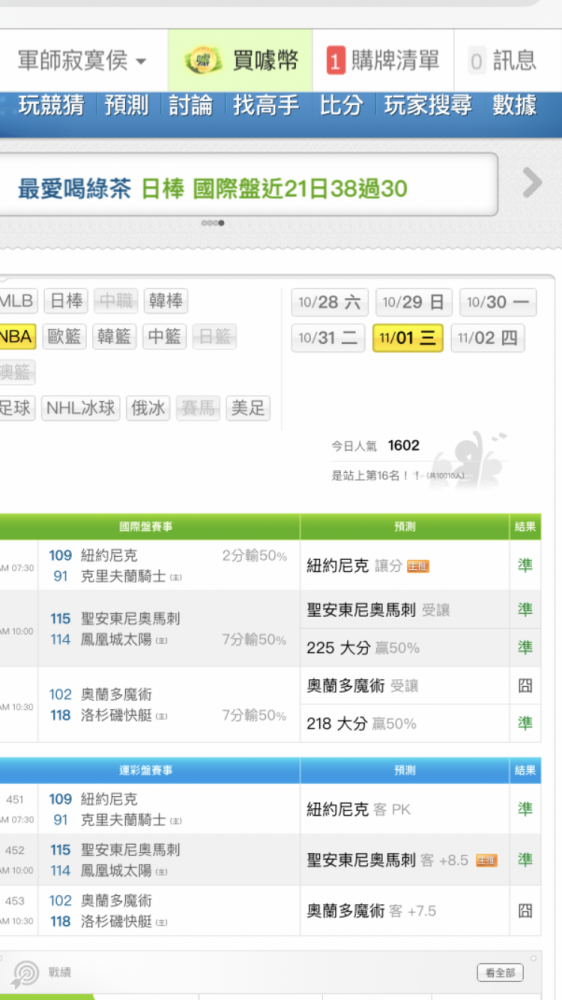
Task: Choose the 11/01 三 date
Action: [x=408, y=338]
